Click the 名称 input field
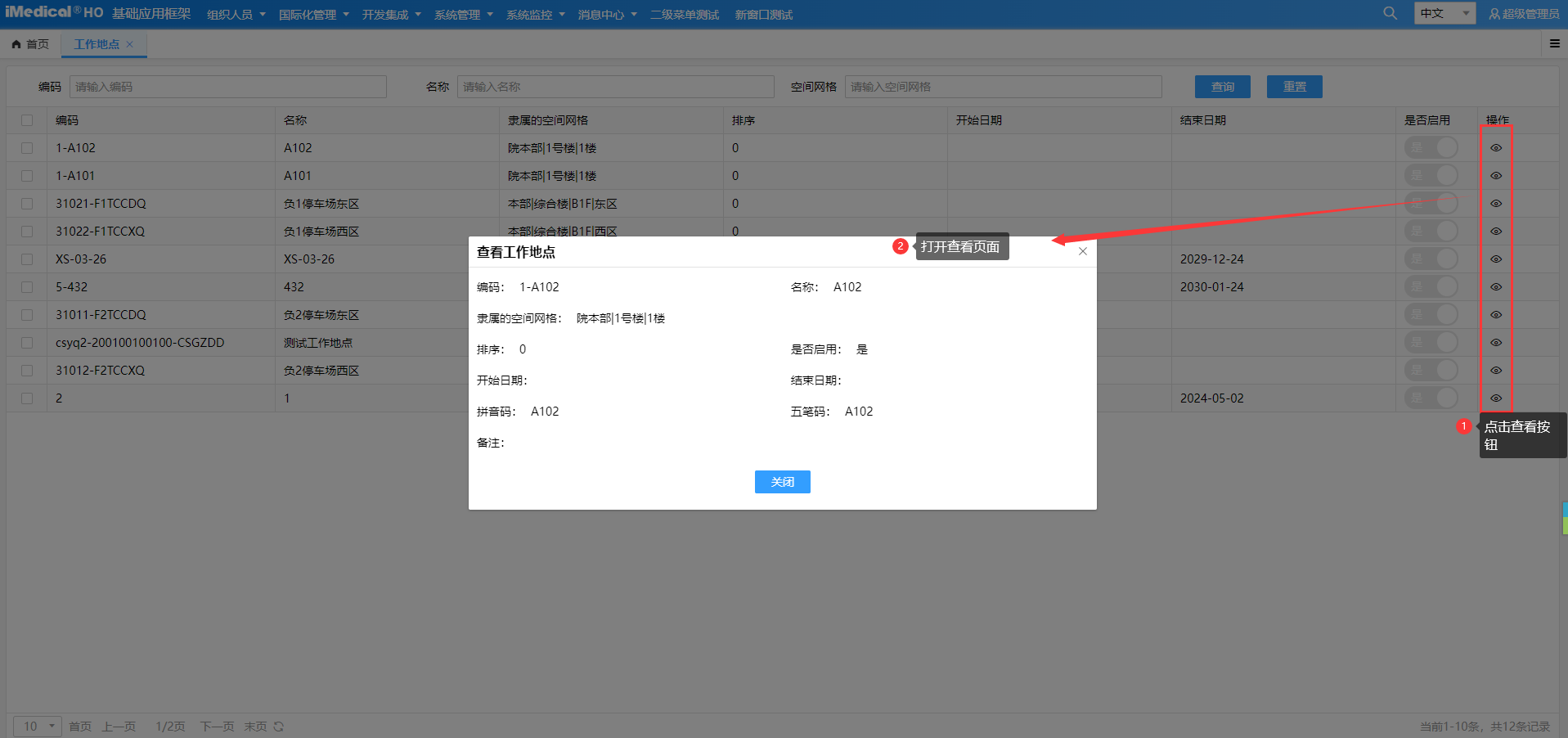 [615, 87]
